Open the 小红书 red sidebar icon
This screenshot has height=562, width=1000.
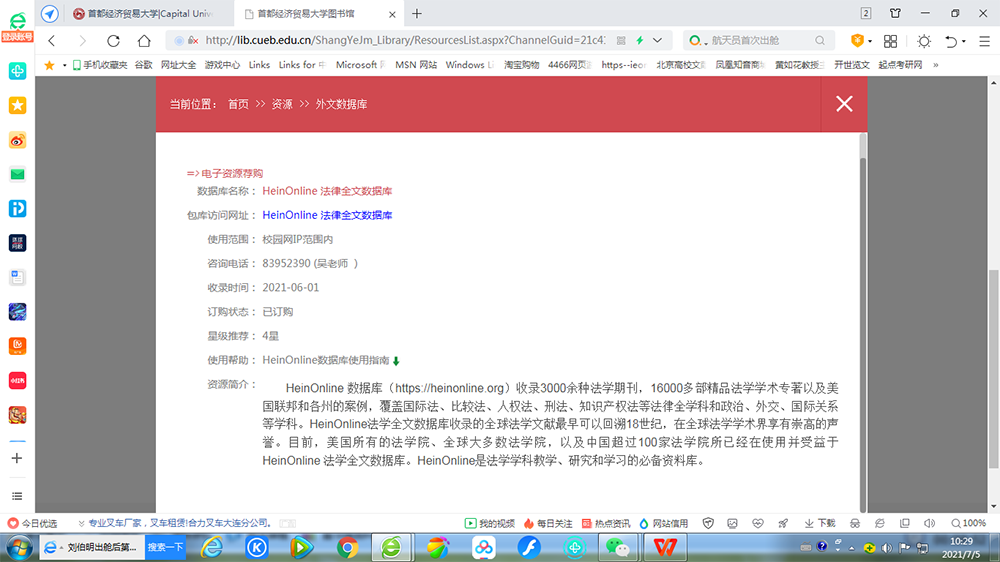coord(17,380)
